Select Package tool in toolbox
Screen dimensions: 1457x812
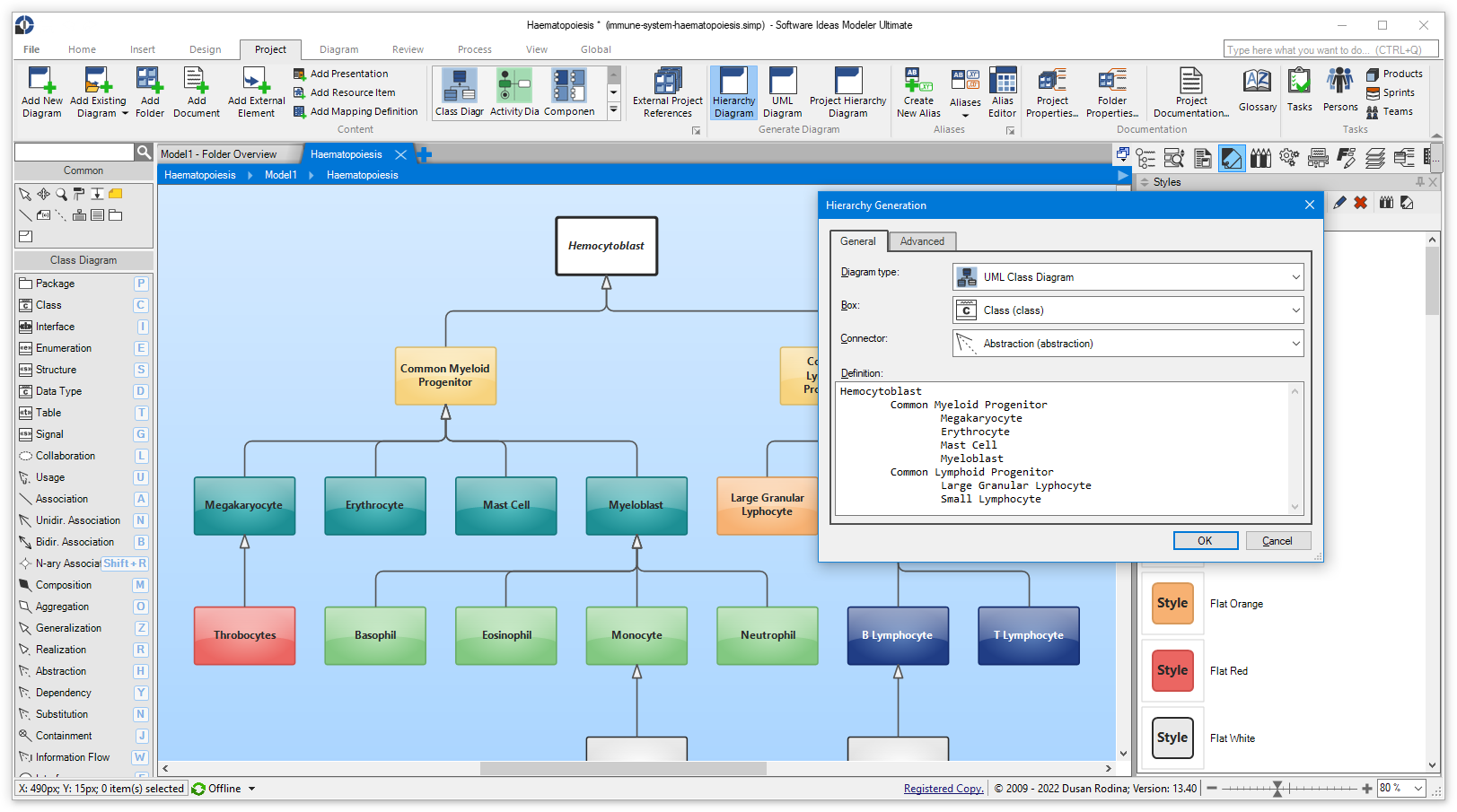point(83,284)
